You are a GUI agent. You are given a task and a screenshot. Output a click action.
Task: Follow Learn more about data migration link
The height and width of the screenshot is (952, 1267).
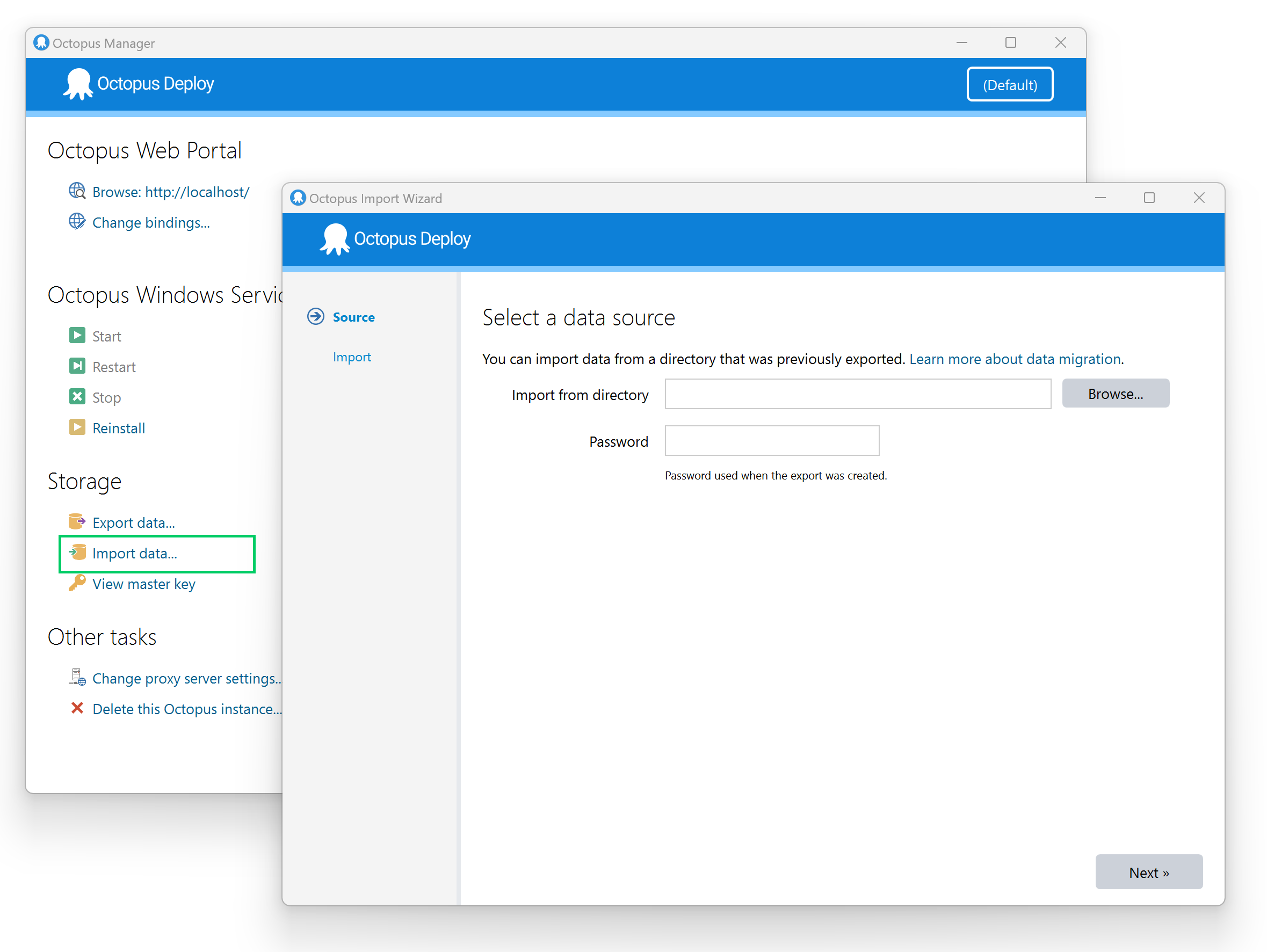click(x=1015, y=359)
